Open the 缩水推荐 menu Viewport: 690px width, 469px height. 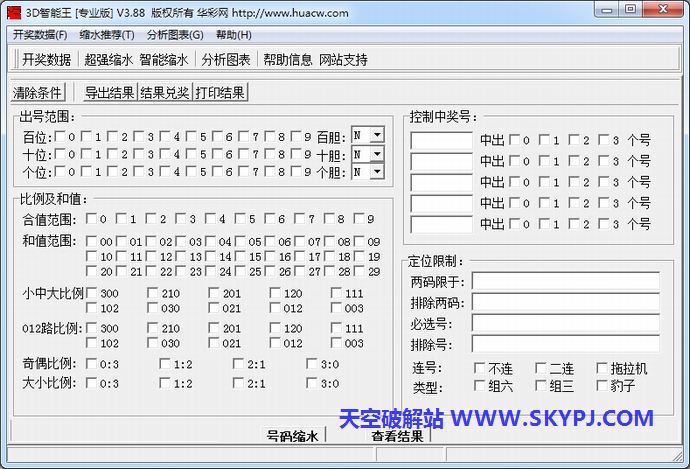[107, 35]
